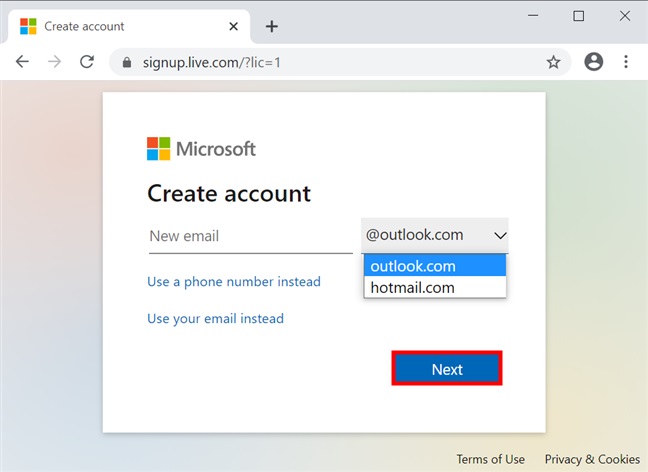Click 'Use your email instead' link
The width and height of the screenshot is (648, 472).
tap(215, 319)
